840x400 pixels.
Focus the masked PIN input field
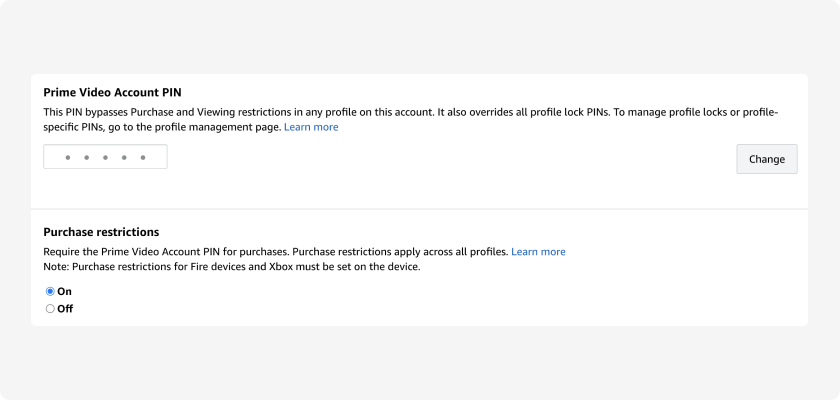(105, 157)
